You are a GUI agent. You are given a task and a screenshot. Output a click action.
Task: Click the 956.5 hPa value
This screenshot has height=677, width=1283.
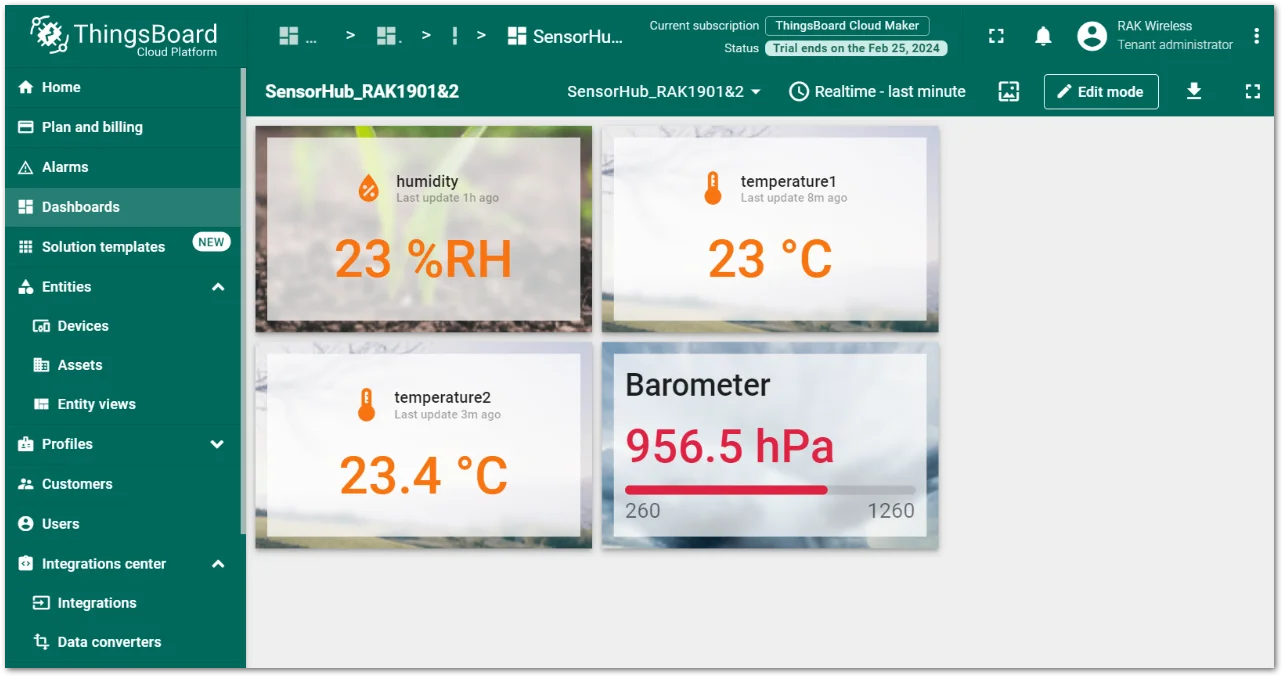click(729, 446)
